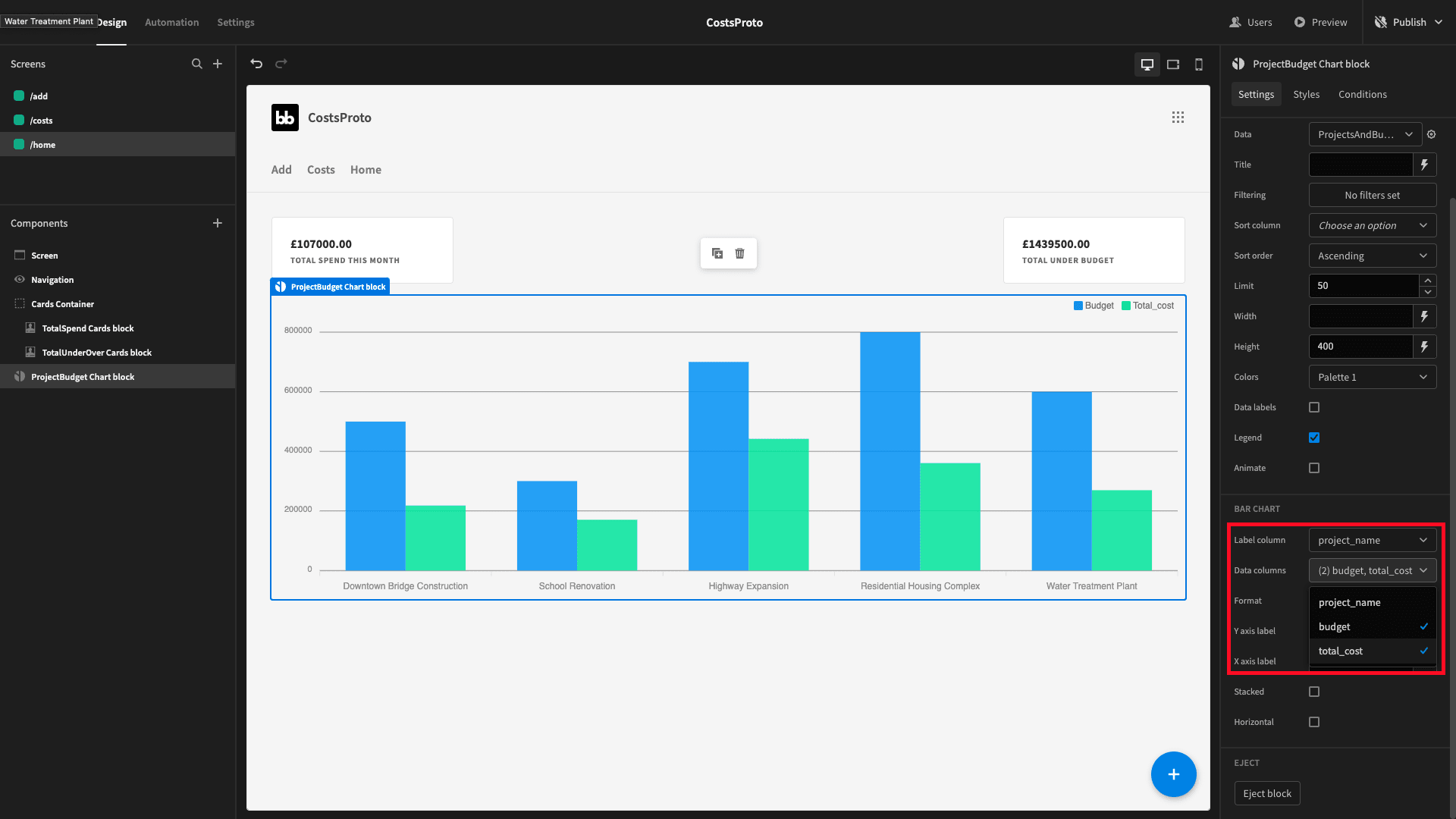The height and width of the screenshot is (819, 1456).
Task: Increase Limit with stepper up arrow
Action: coord(1428,281)
